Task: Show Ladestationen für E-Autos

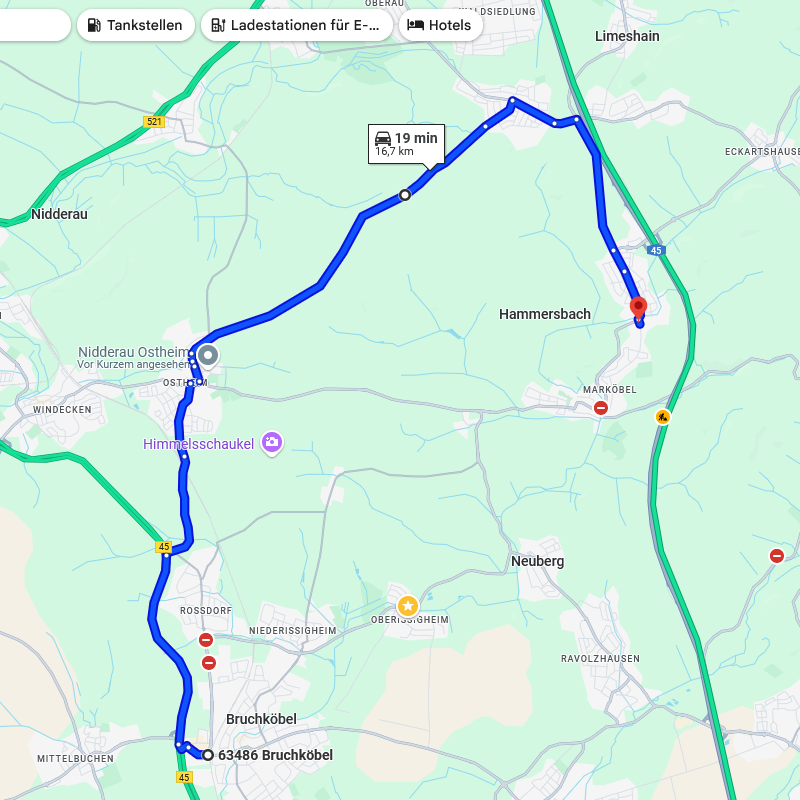Action: pyautogui.click(x=296, y=25)
